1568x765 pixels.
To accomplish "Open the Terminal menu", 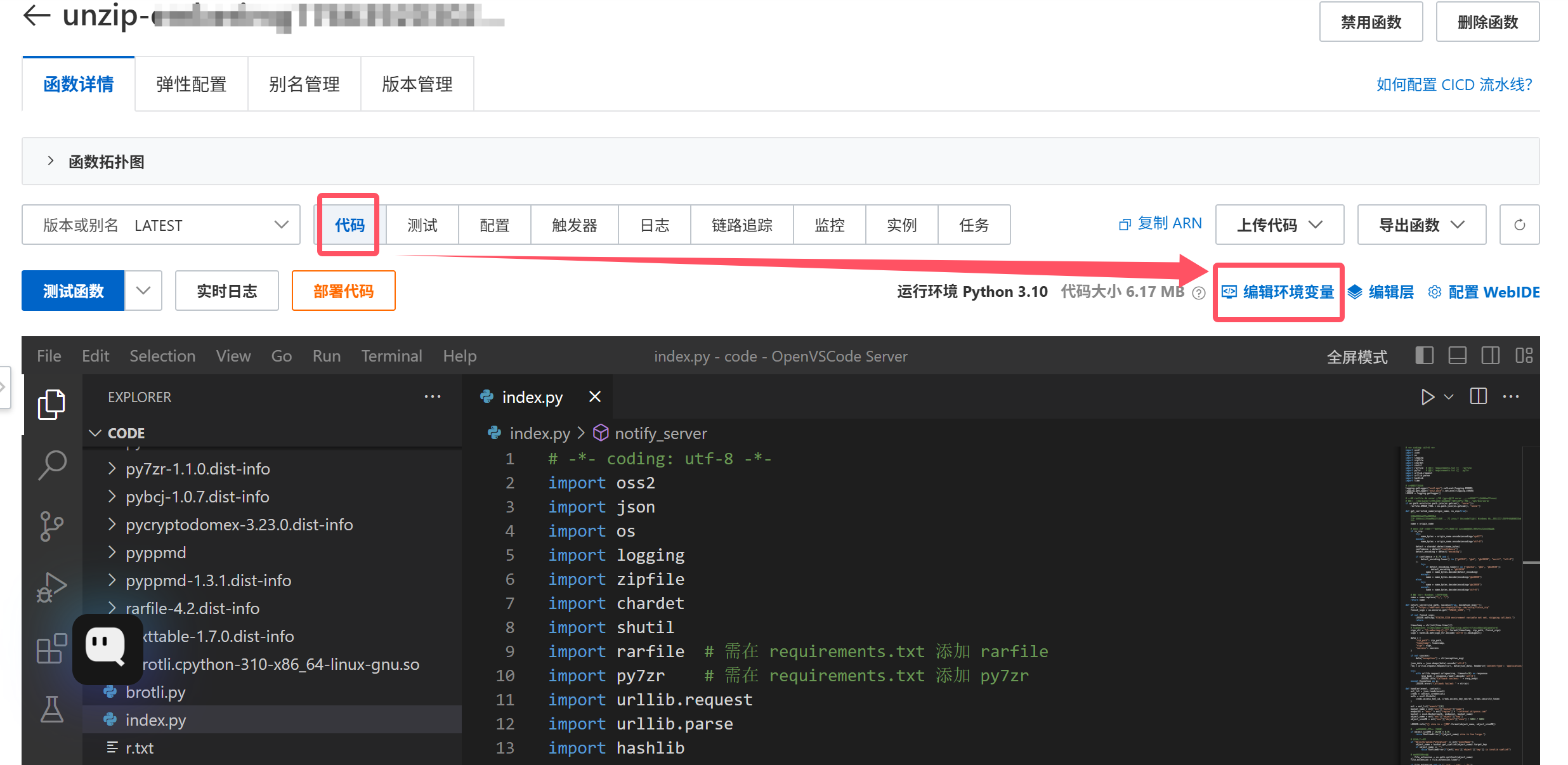I will pos(391,356).
